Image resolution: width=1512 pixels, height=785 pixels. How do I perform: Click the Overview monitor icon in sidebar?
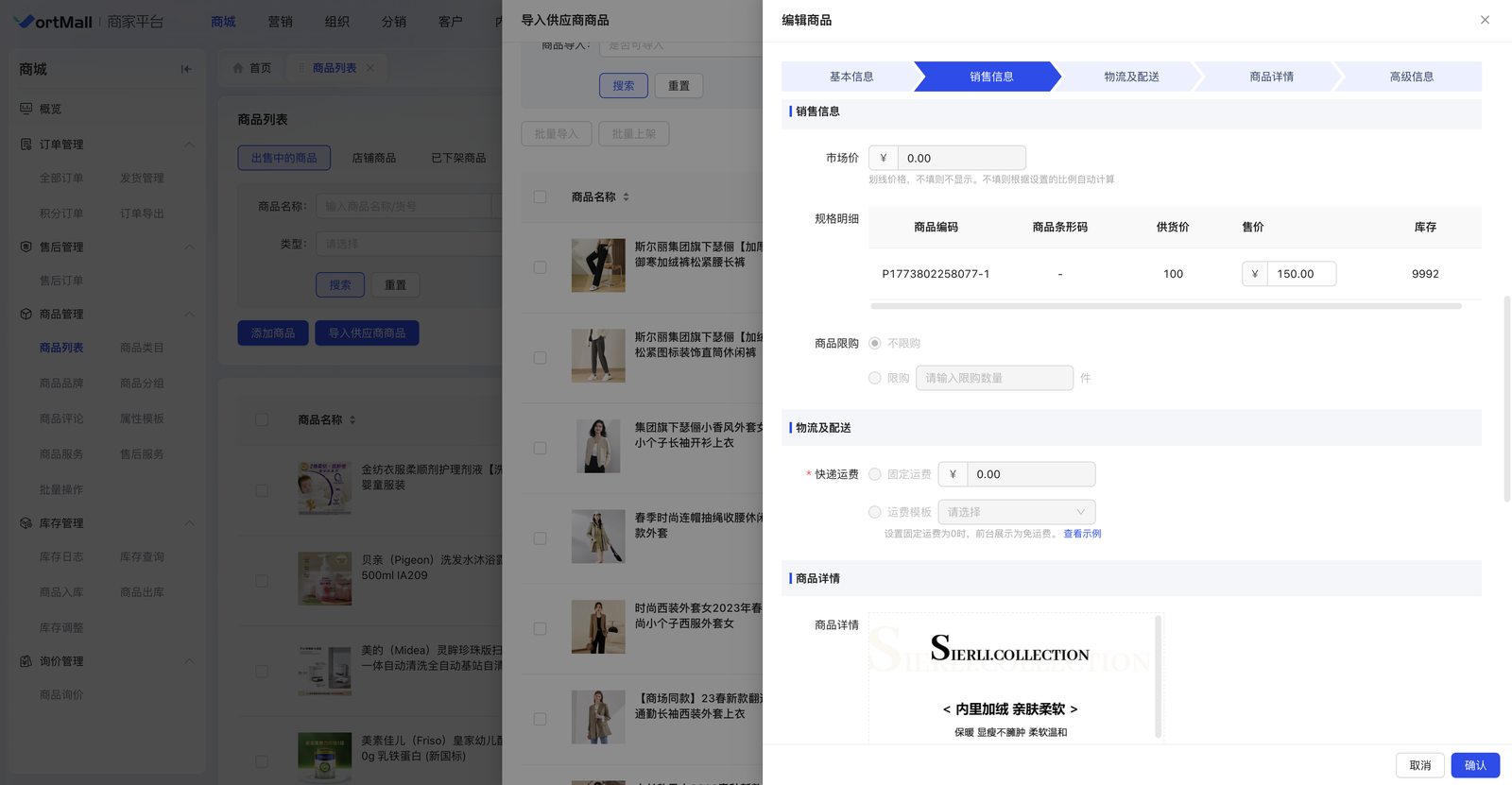tap(26, 109)
